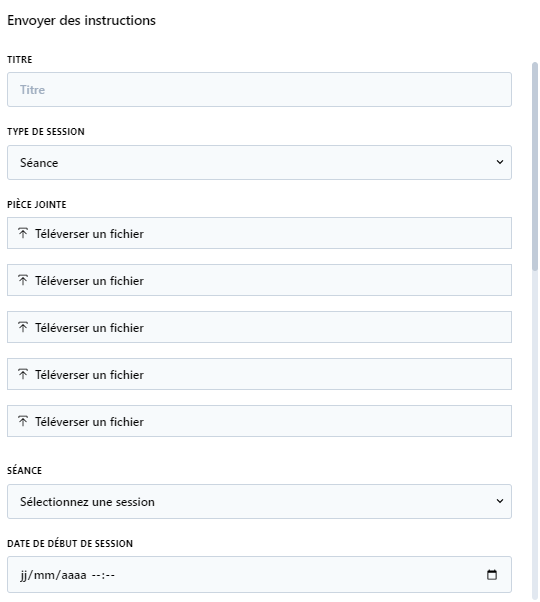
Task: Click the third Téléverser un fichier button text
Action: tap(89, 327)
